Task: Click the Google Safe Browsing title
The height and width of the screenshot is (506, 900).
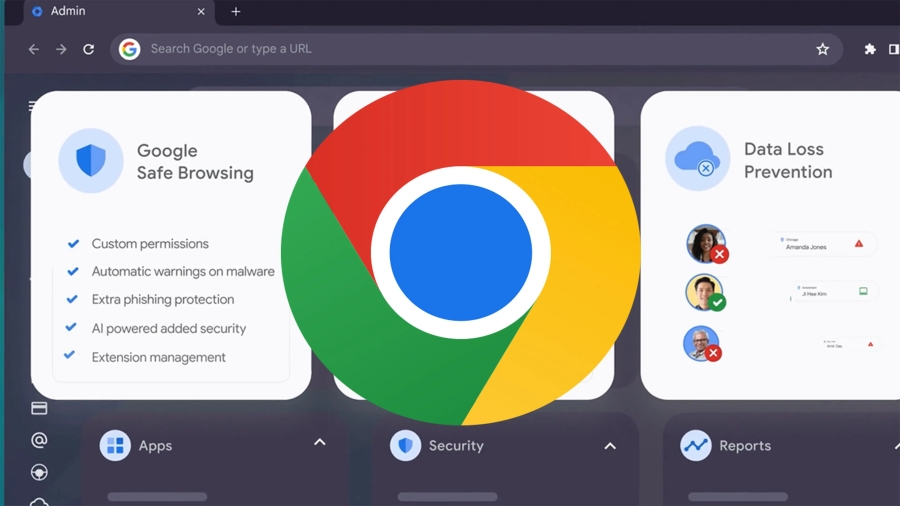Action: tap(195, 162)
